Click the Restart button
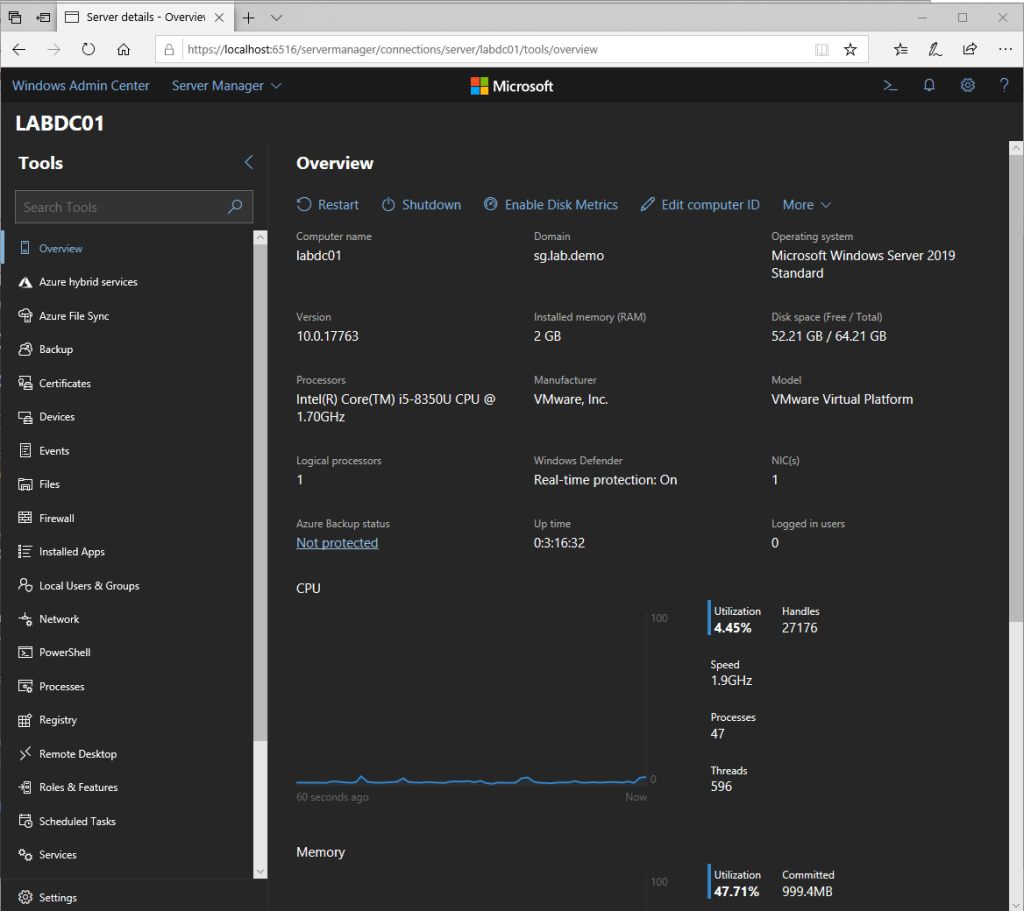This screenshot has height=911, width=1024. coord(328,205)
